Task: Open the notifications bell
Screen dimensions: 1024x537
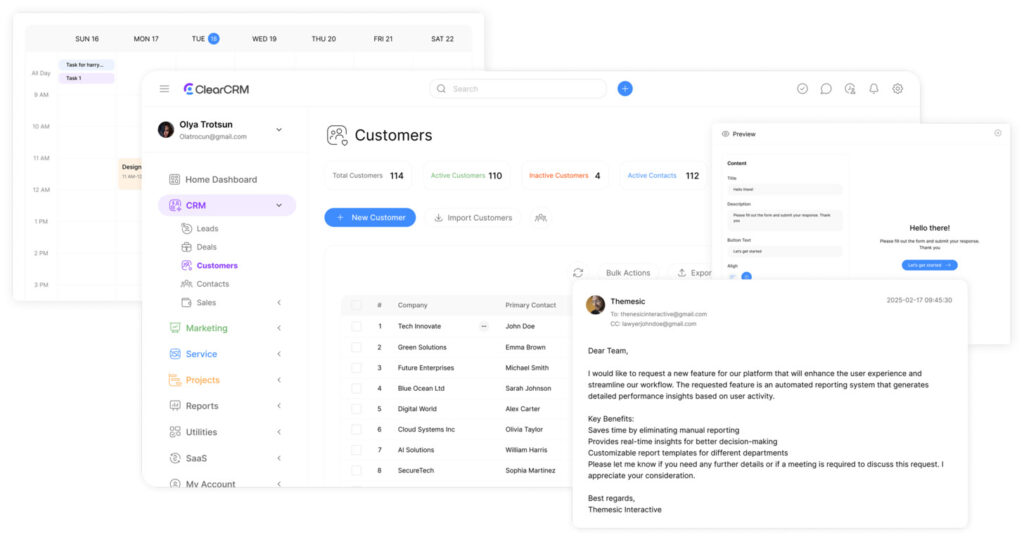Action: pyautogui.click(x=873, y=89)
